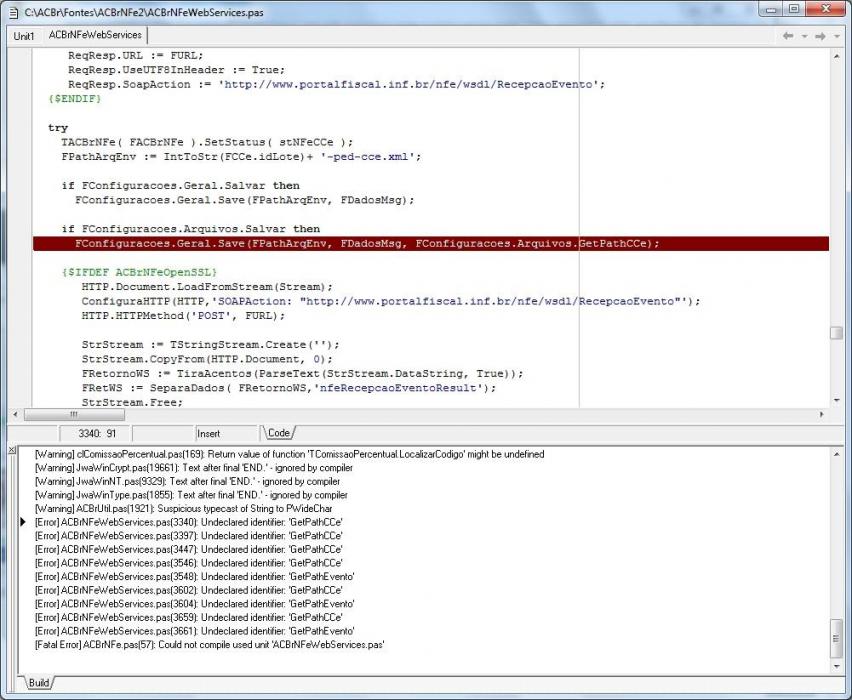This screenshot has height=700, width=852.
Task: Click the StrStream.Free line
Action: (x=133, y=402)
